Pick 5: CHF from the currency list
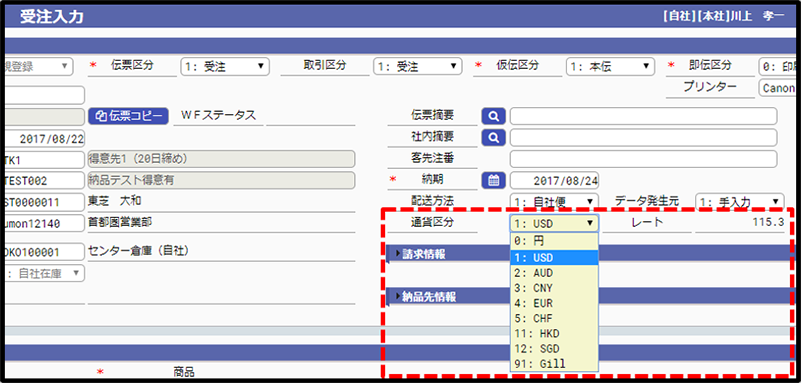This screenshot has width=801, height=383. pos(554,318)
